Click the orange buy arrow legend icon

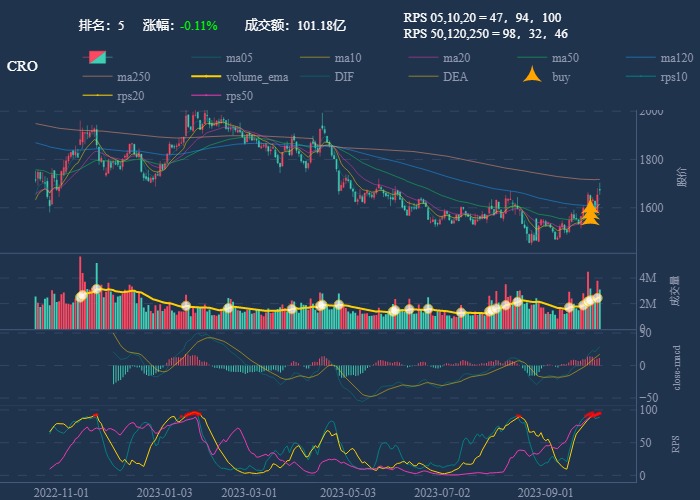pos(533,76)
